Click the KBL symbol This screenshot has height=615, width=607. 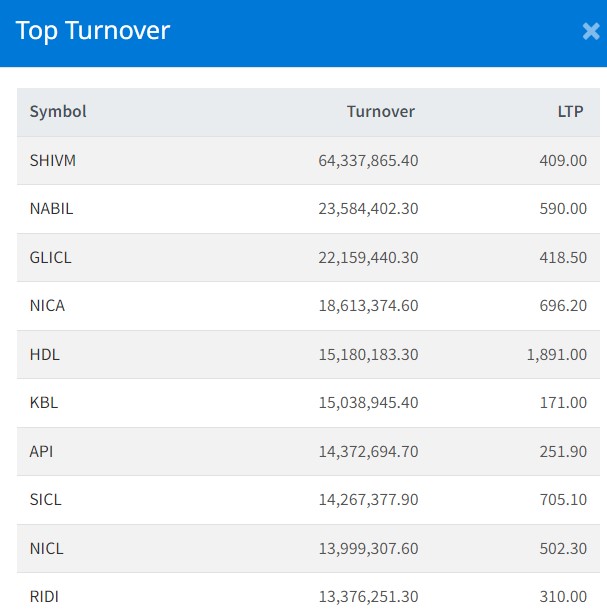pos(44,403)
